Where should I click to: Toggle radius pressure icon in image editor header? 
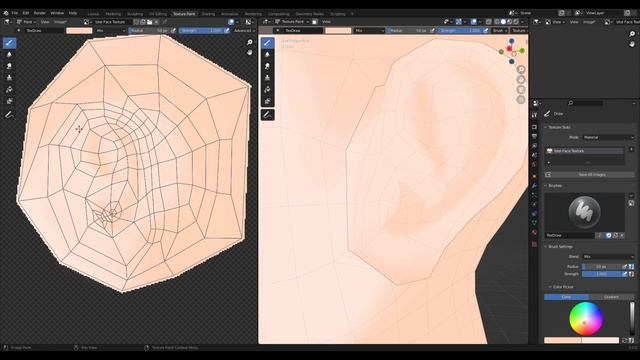[173, 31]
